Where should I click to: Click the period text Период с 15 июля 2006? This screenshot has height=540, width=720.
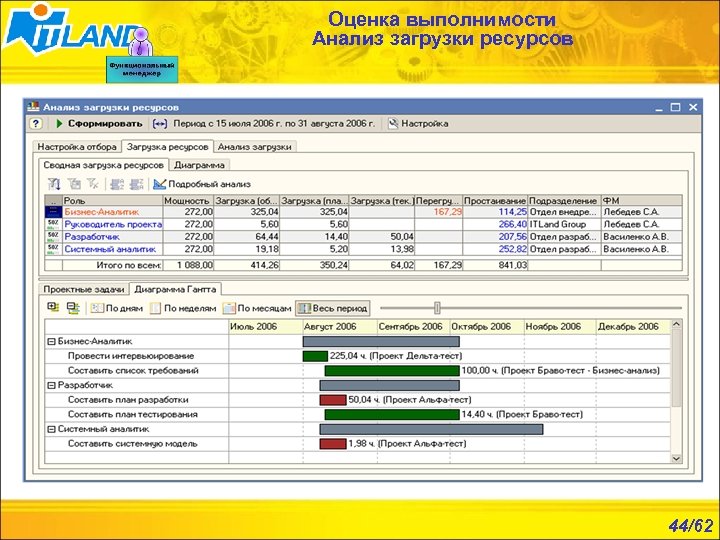click(x=274, y=124)
